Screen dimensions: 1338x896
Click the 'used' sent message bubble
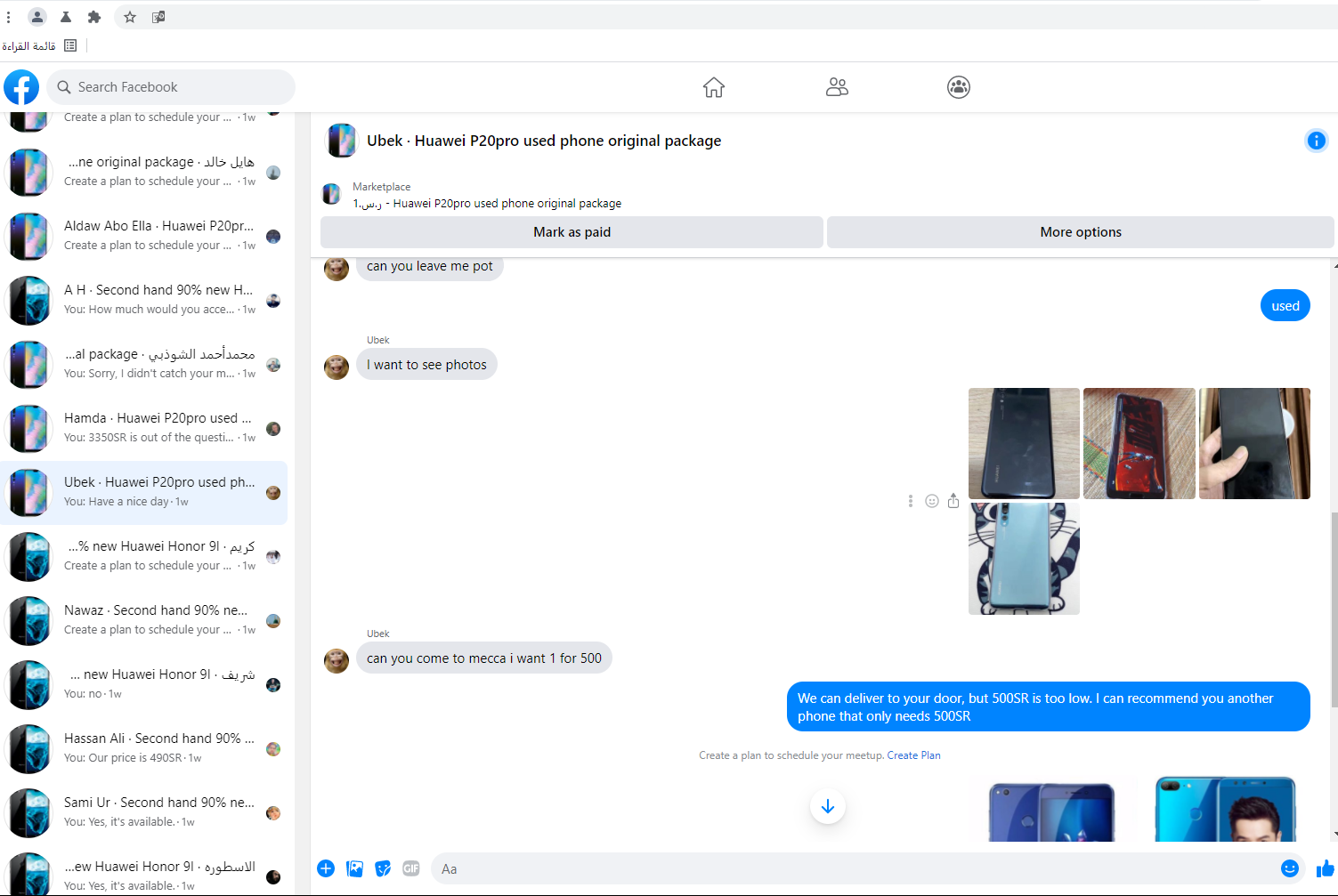click(x=1285, y=306)
